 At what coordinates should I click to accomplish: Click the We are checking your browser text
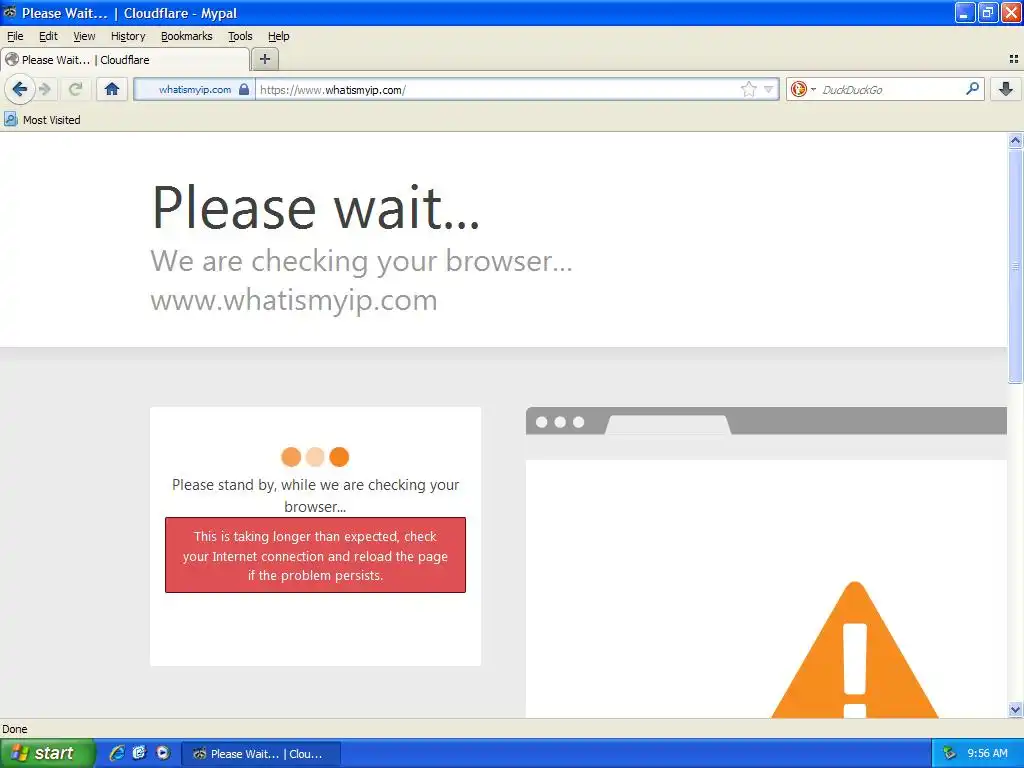361,261
